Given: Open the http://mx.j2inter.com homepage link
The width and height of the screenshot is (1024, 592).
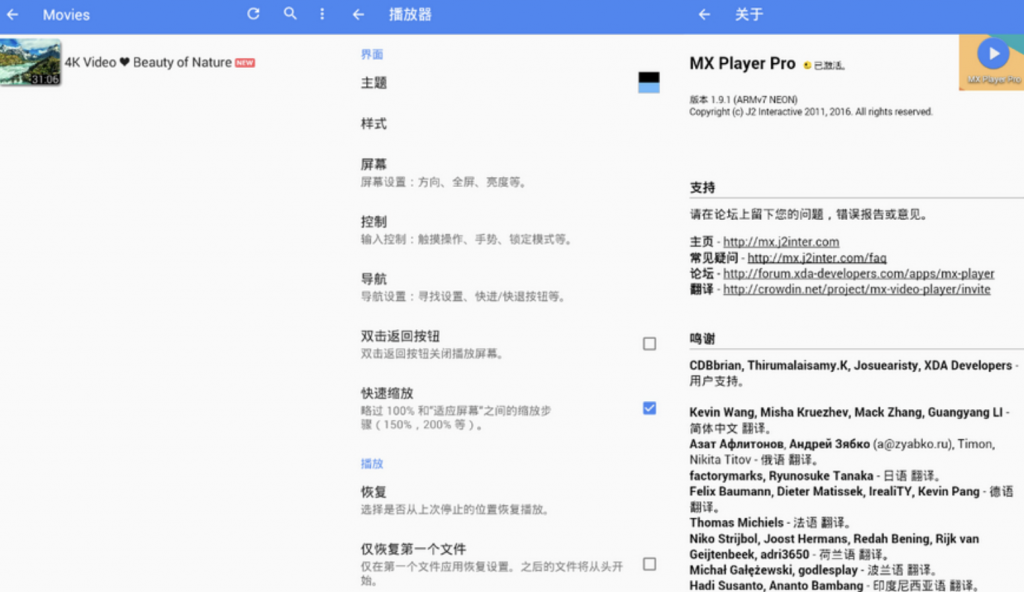Looking at the screenshot, I should pos(781,242).
